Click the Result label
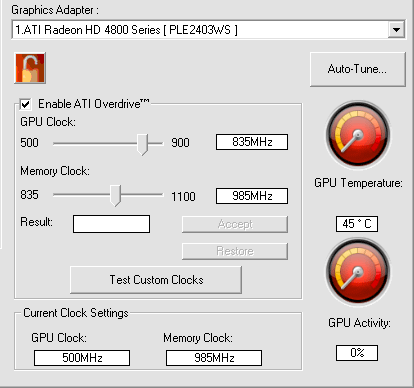The width and height of the screenshot is (414, 388). coord(36,222)
